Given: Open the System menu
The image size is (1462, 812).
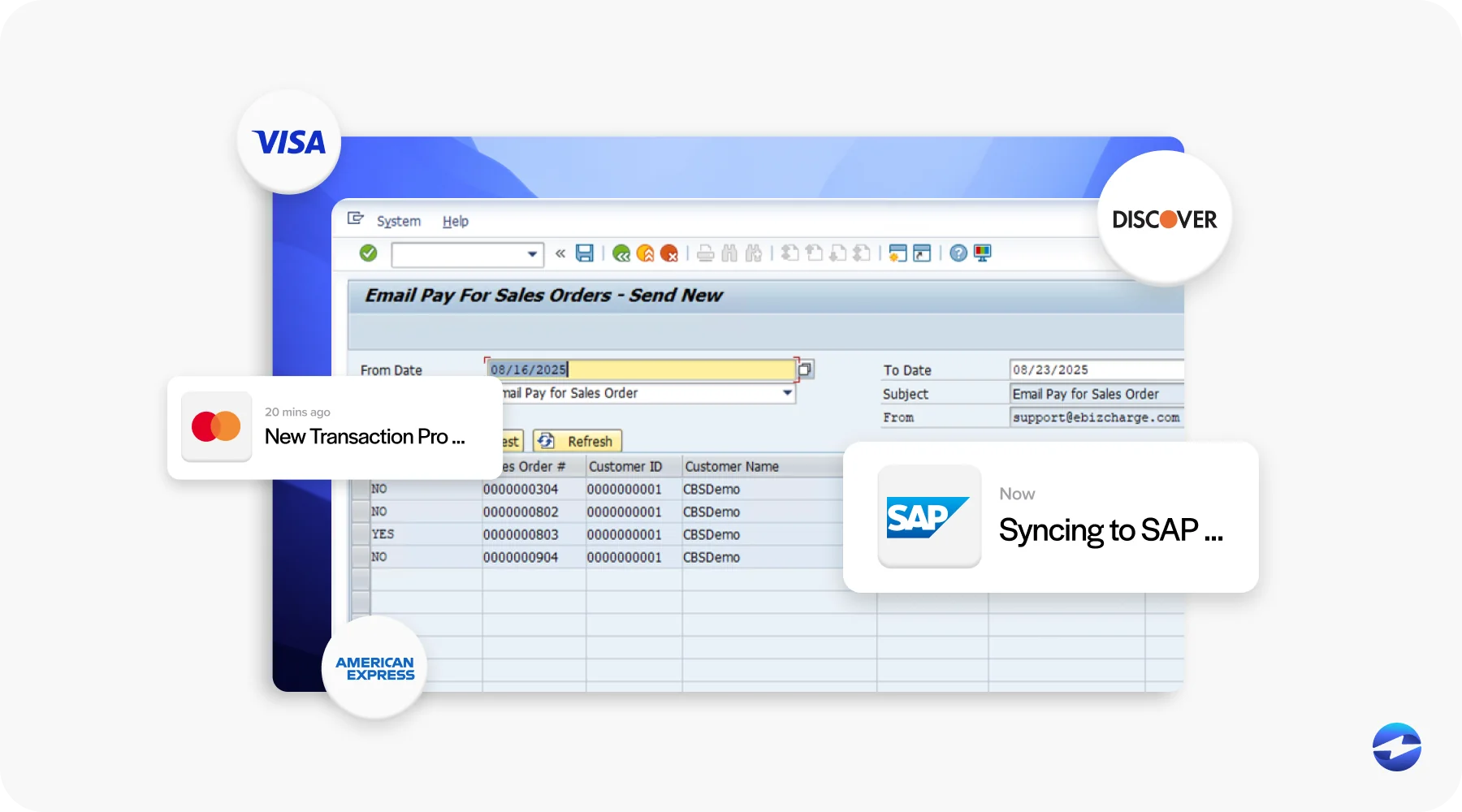Looking at the screenshot, I should [x=399, y=221].
